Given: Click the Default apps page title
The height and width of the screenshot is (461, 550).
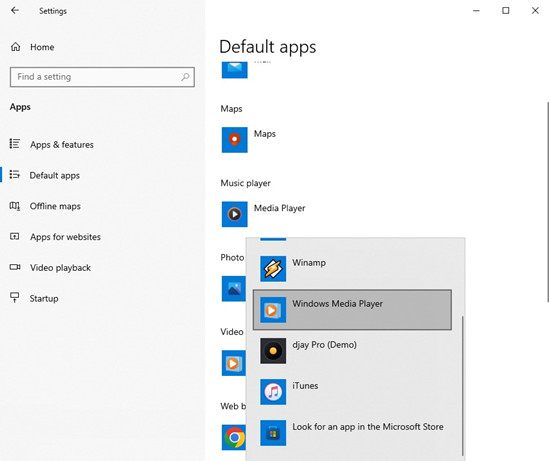Looking at the screenshot, I should 268,47.
